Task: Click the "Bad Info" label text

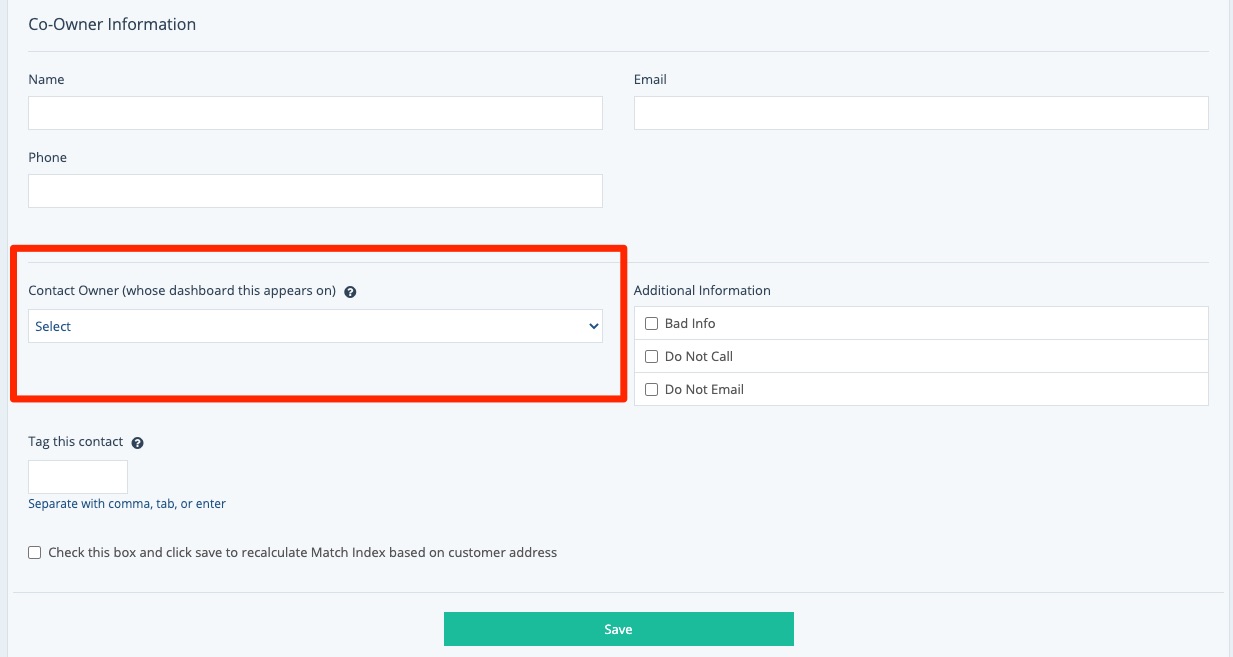Action: pyautogui.click(x=690, y=324)
